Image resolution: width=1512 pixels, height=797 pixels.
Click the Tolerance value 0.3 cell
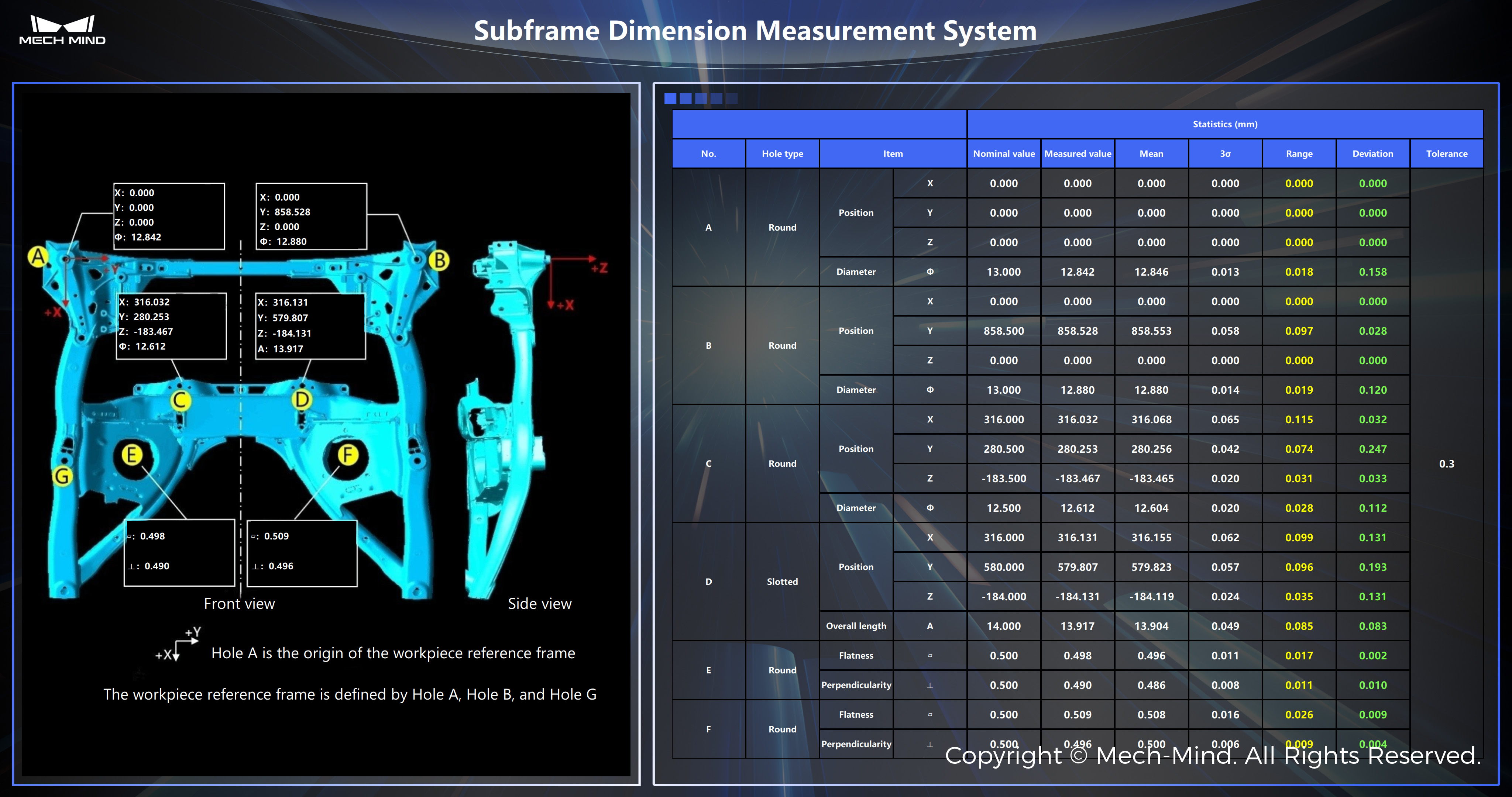(x=1446, y=464)
